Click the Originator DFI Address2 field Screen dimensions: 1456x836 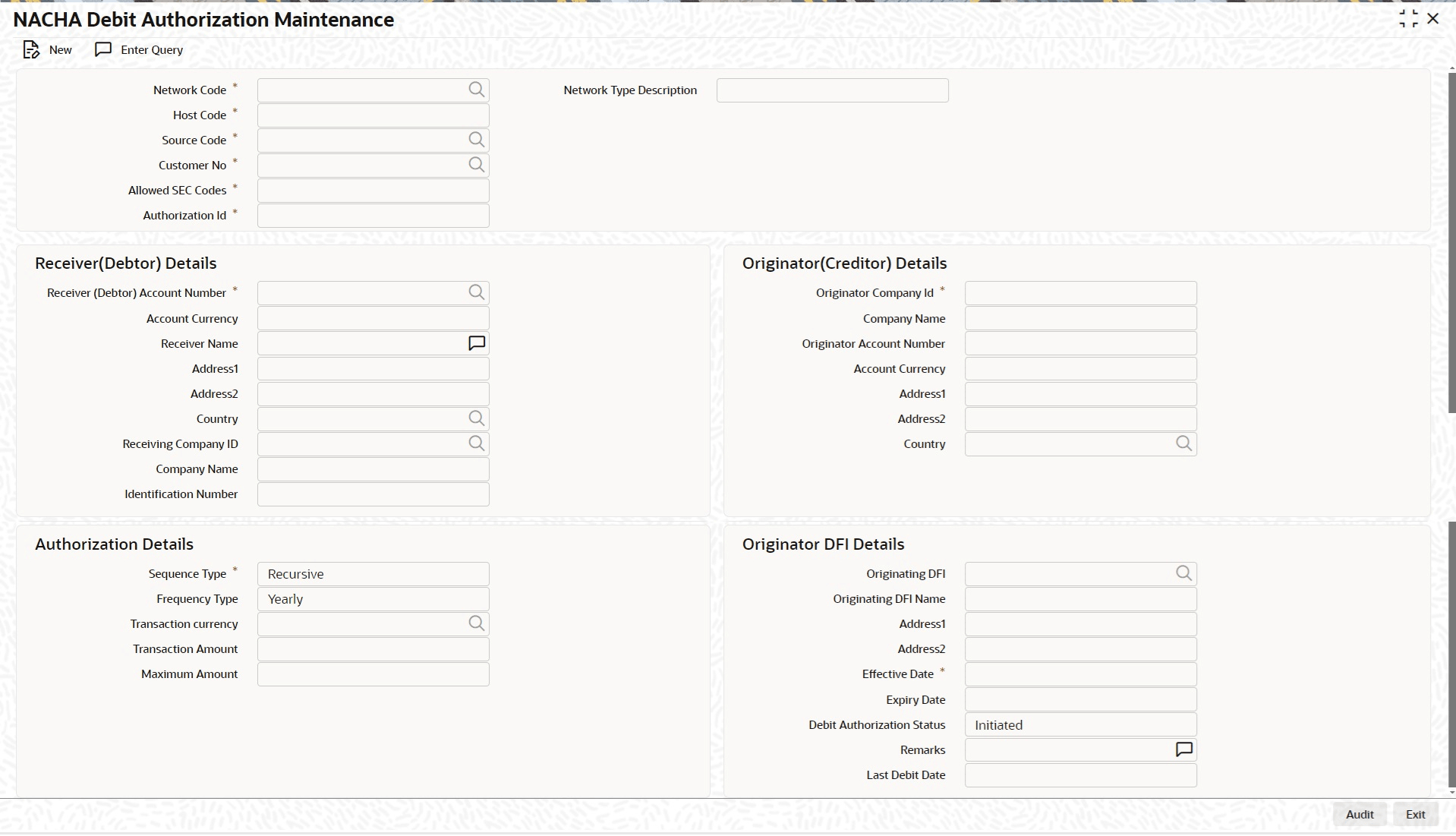(x=1081, y=649)
